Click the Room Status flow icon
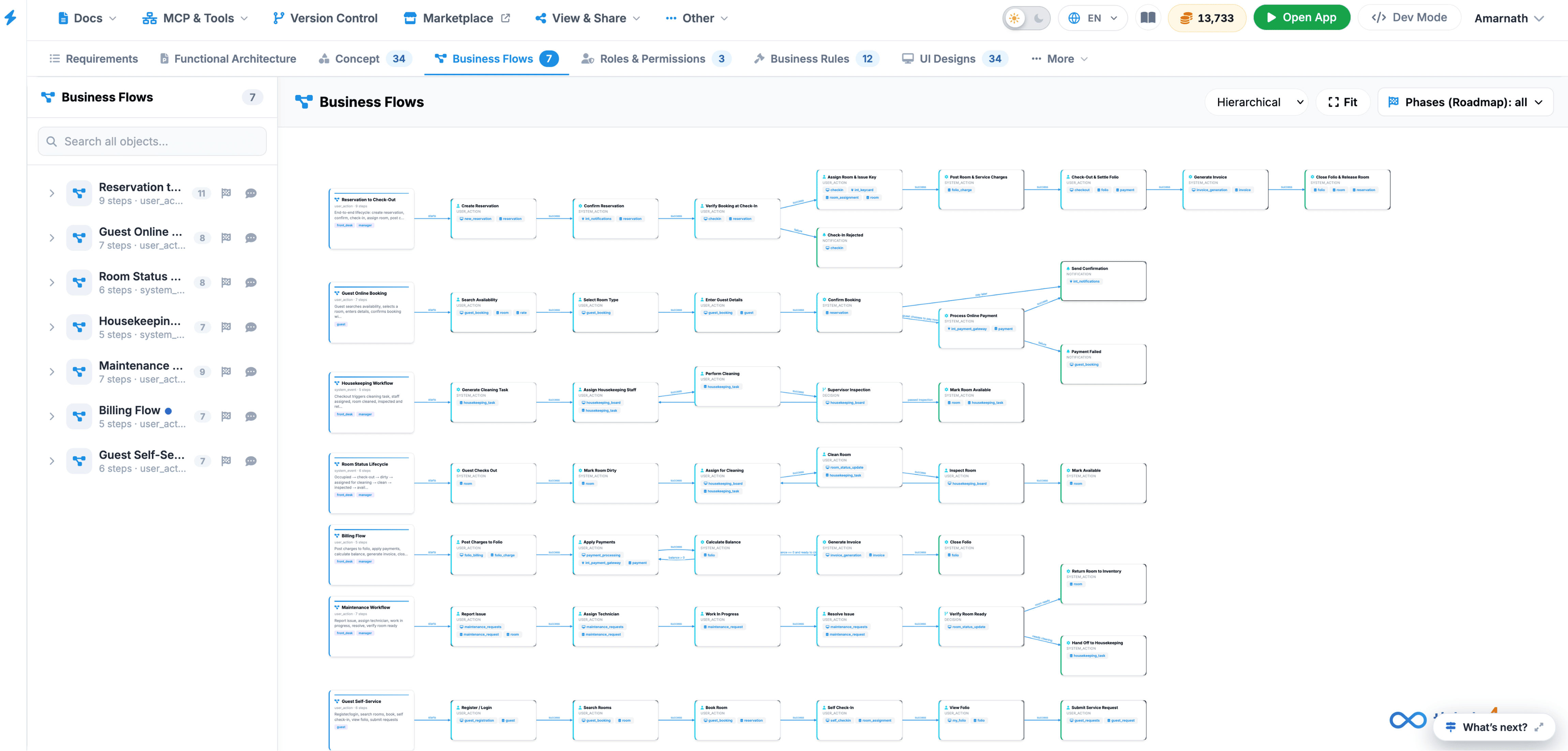This screenshot has width=1568, height=751. click(x=79, y=282)
